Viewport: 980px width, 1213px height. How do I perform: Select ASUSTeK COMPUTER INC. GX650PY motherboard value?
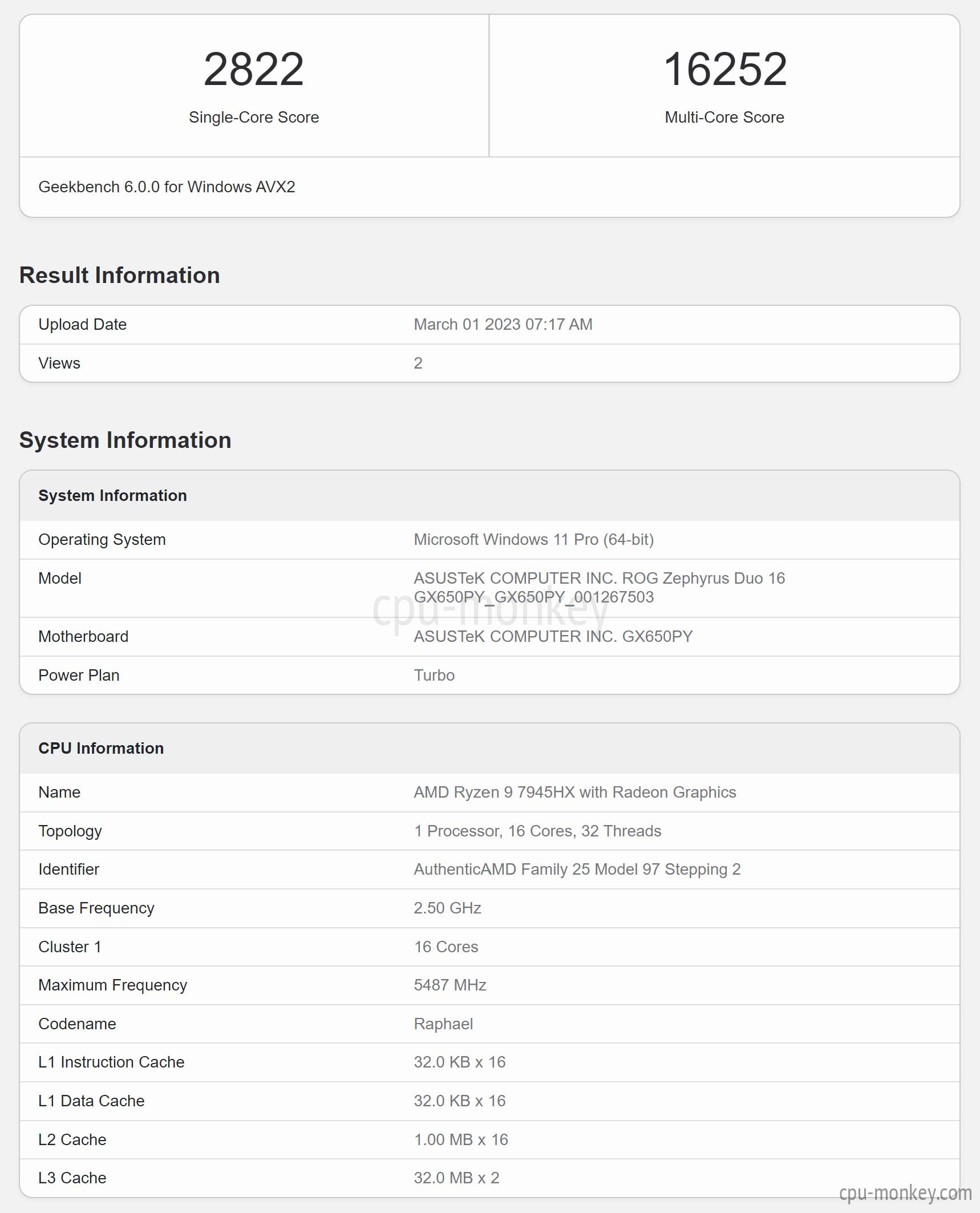(x=553, y=637)
